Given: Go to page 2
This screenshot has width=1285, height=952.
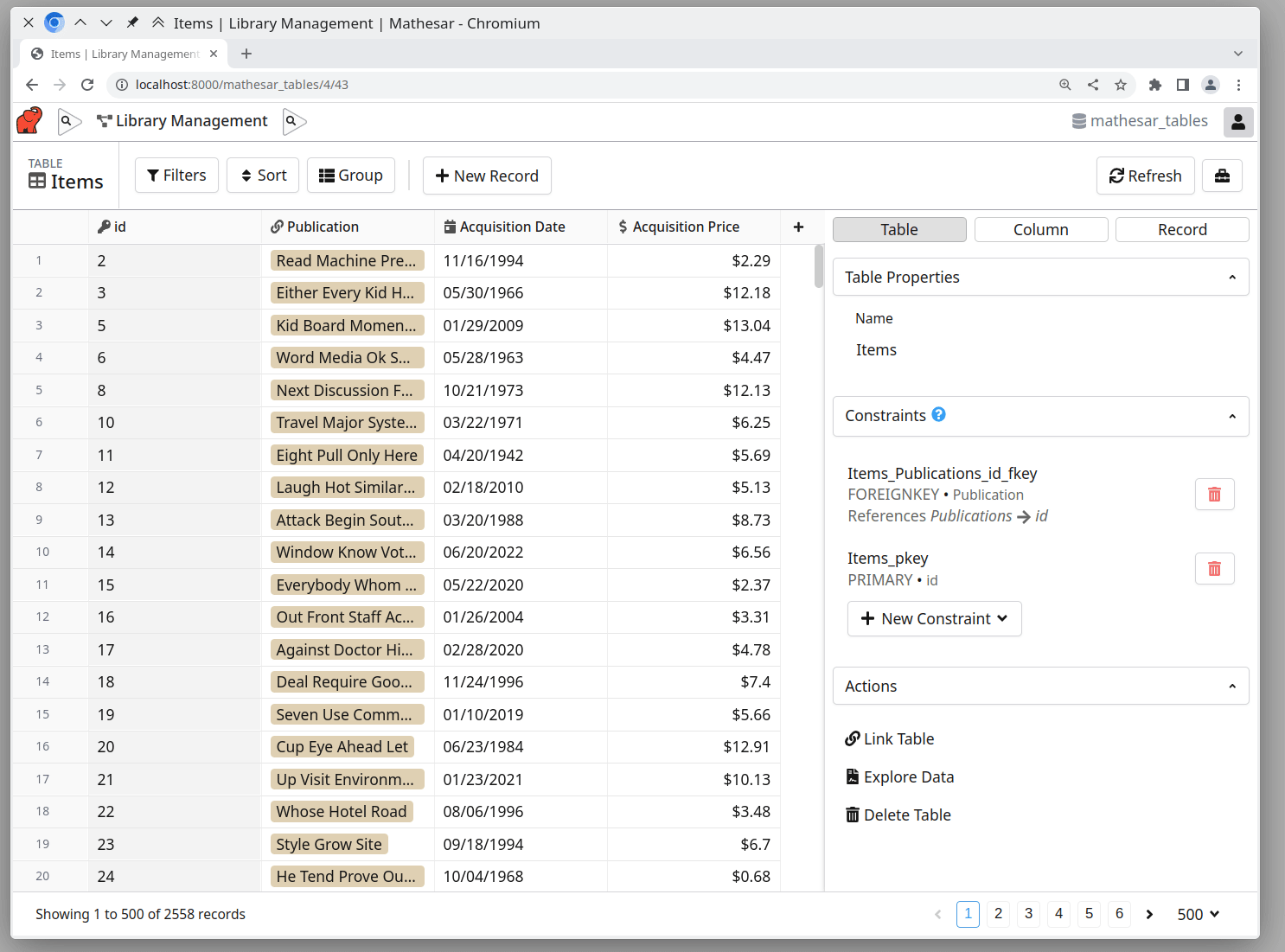Looking at the screenshot, I should [998, 914].
